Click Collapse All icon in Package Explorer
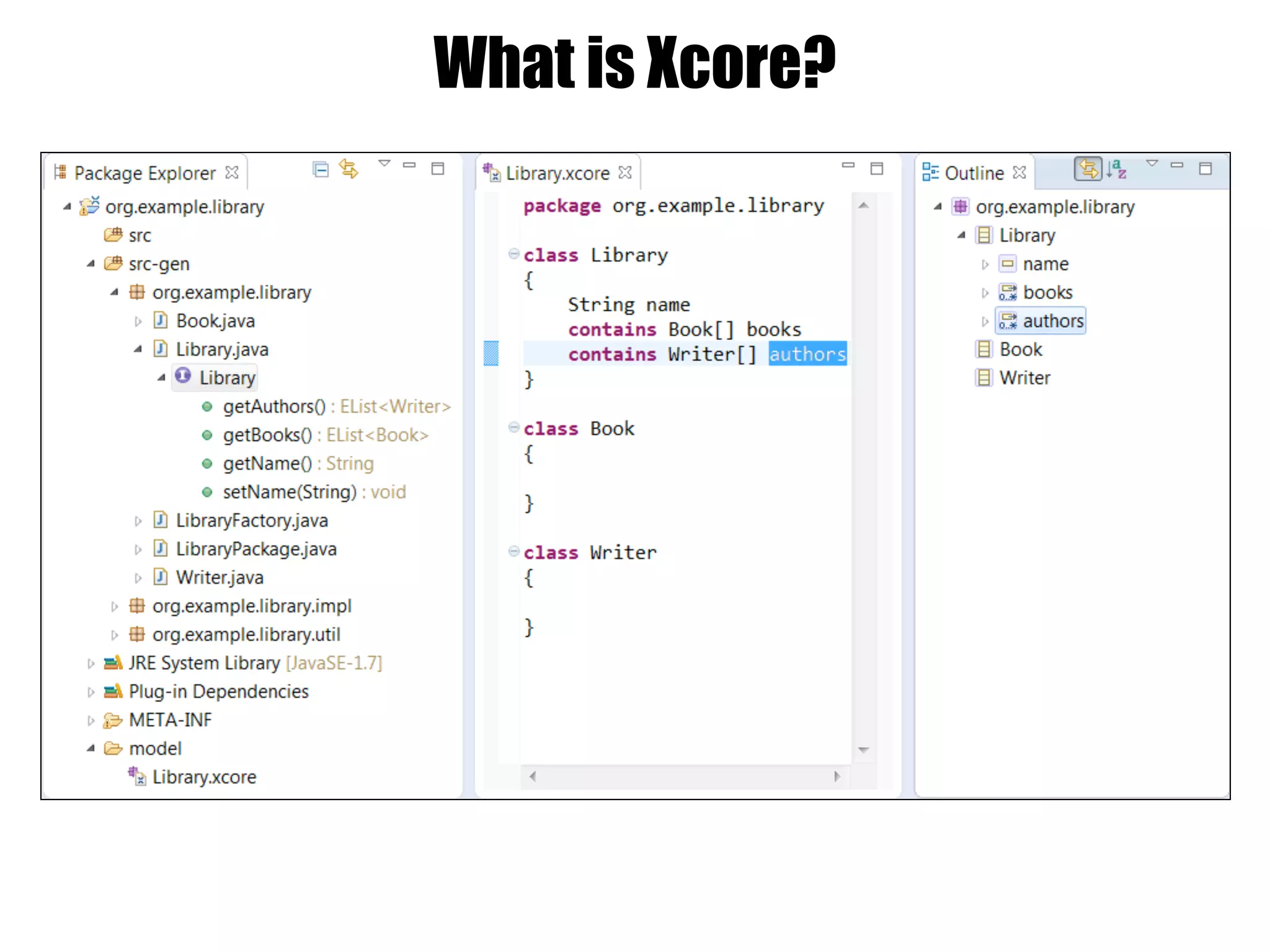Screen dimensions: 1270x952 320,169
